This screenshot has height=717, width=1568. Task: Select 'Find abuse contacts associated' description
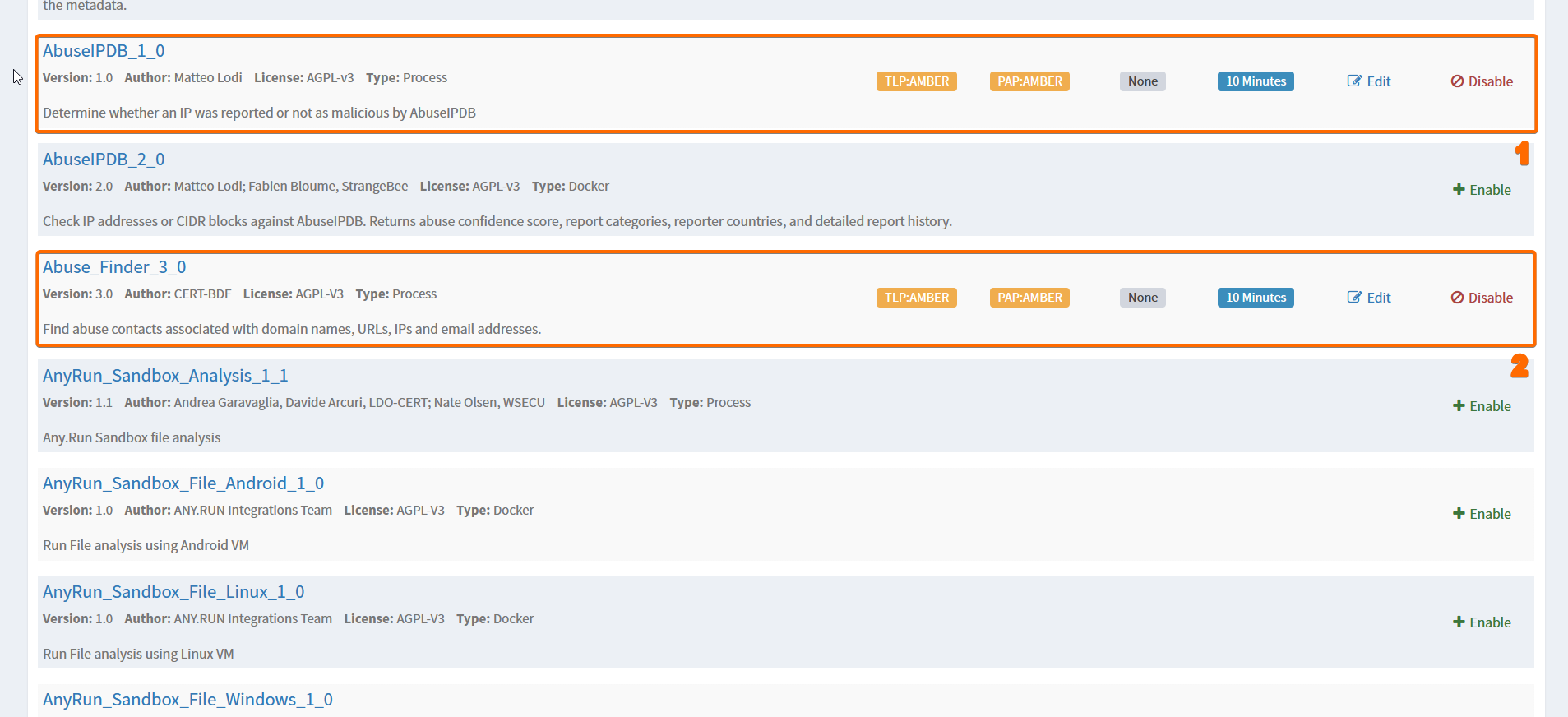[x=292, y=329]
